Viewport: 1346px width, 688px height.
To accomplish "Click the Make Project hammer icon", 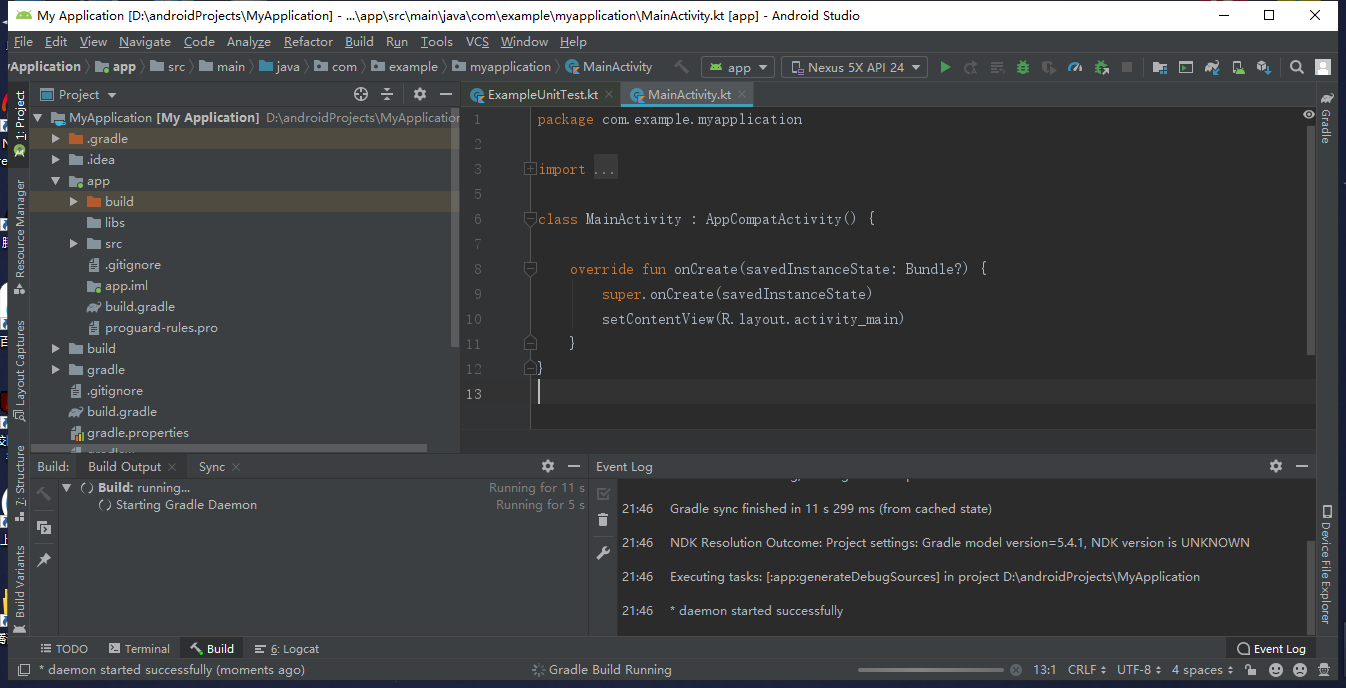I will (x=681, y=67).
